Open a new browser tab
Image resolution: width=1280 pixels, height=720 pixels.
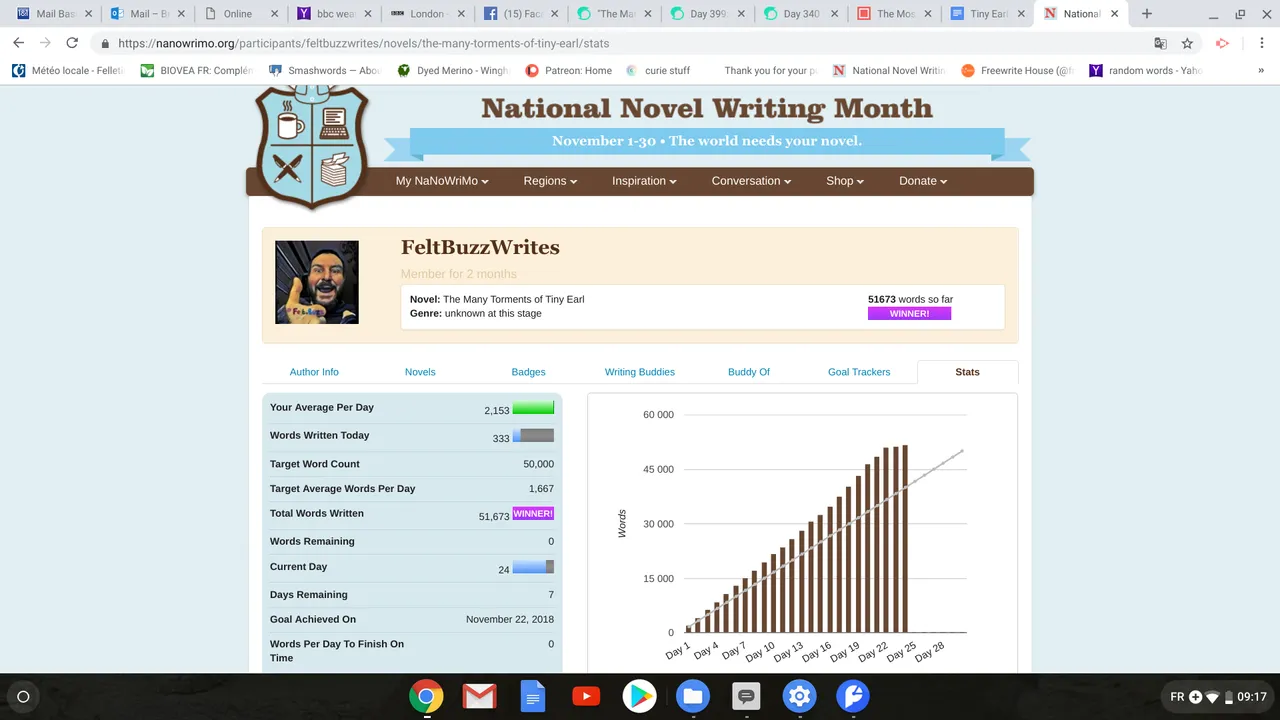(x=1147, y=14)
